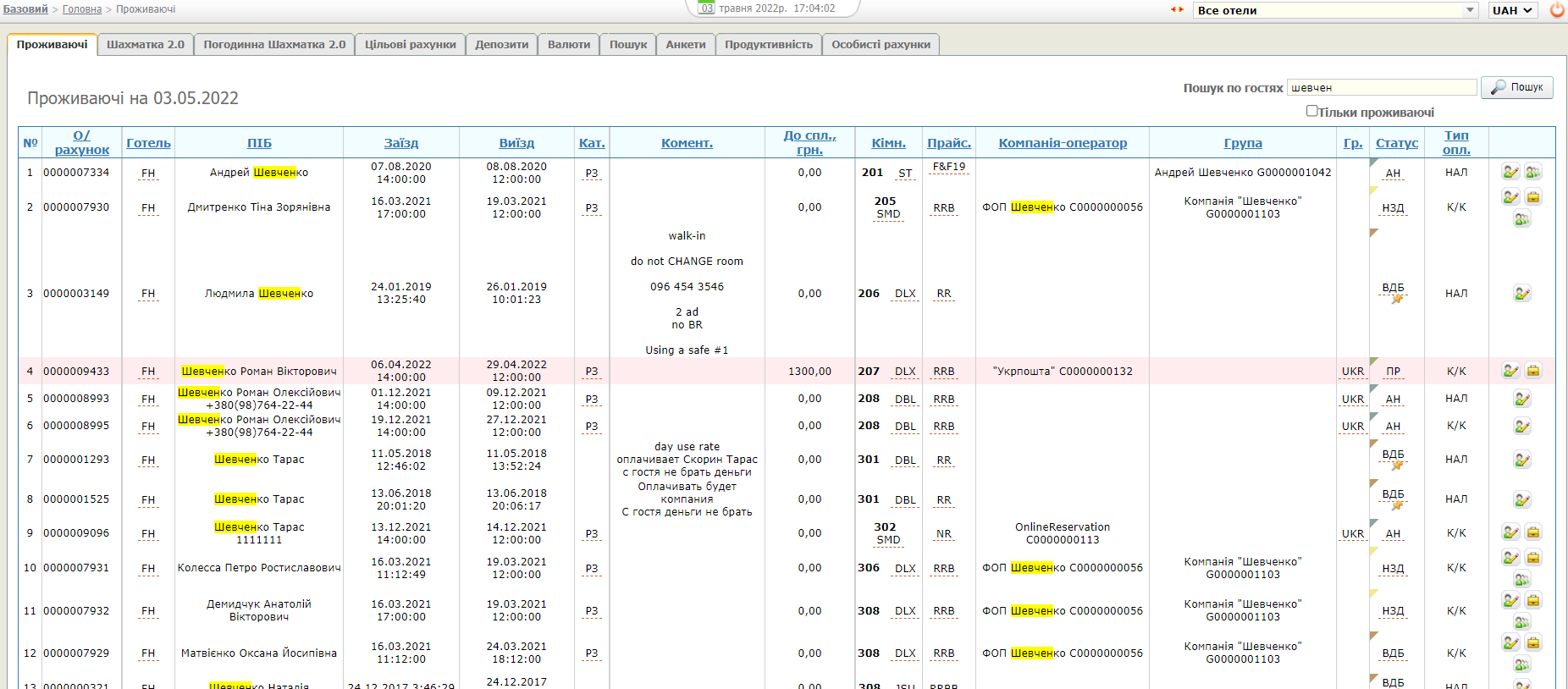
Task: Click the edit guest icon for Людмила Шевченко
Action: click(x=1521, y=294)
